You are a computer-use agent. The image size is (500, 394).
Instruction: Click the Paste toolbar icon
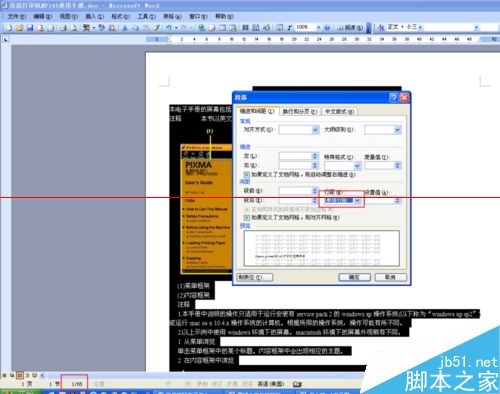(x=146, y=28)
